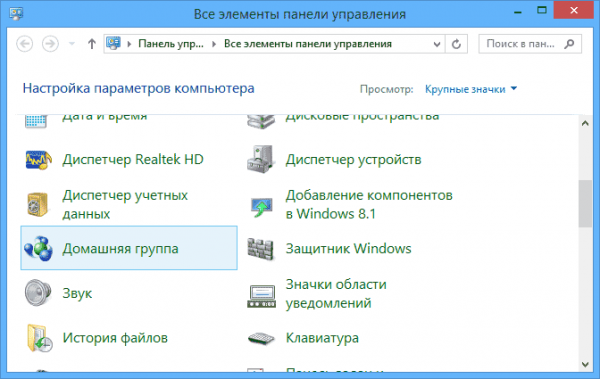Viewport: 600px width, 379px height.
Task: Click the Добавление компонентов в Windows 8.1 icon
Action: (262, 207)
